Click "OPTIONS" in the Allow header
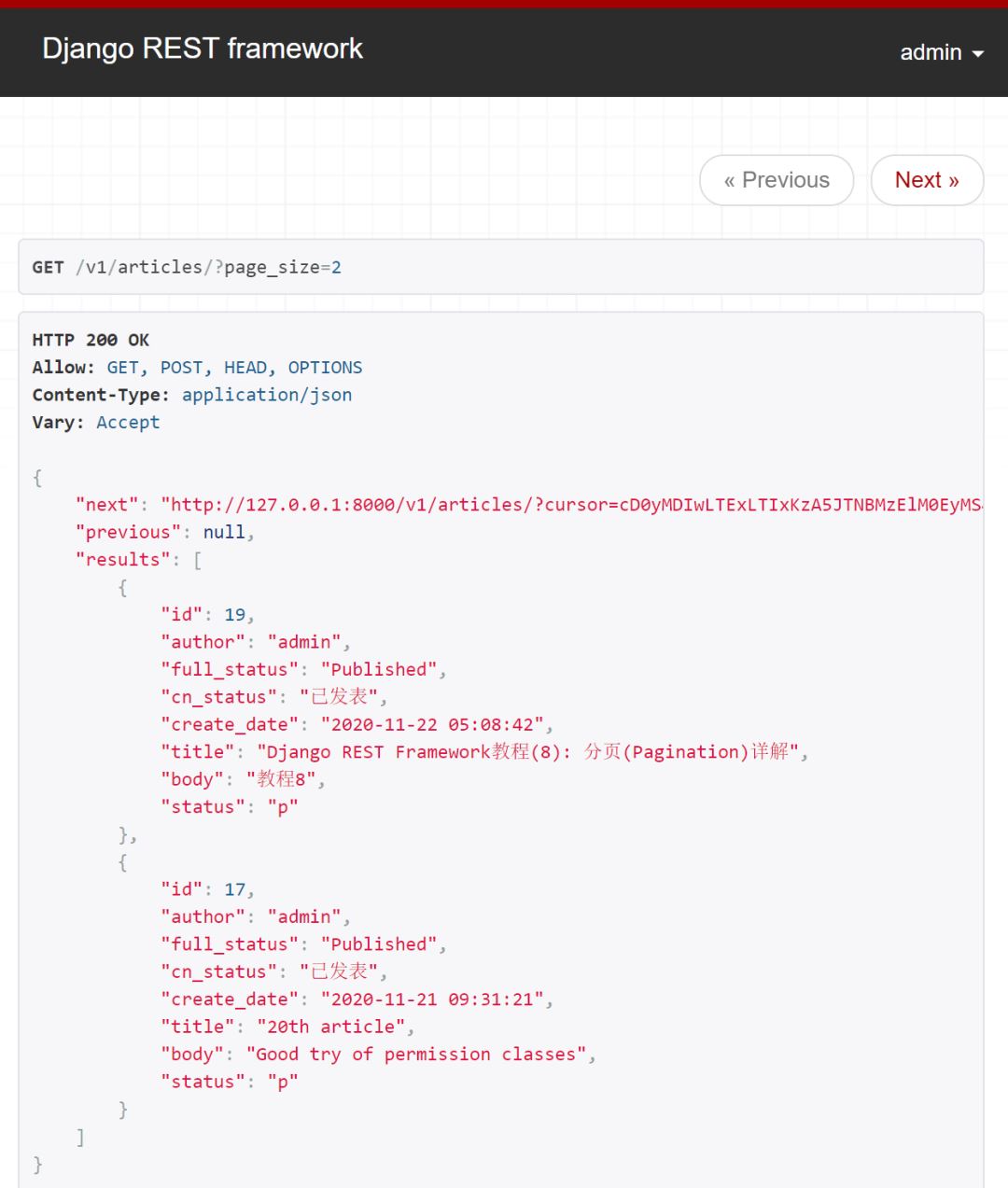The image size is (1008, 1188). 326,367
